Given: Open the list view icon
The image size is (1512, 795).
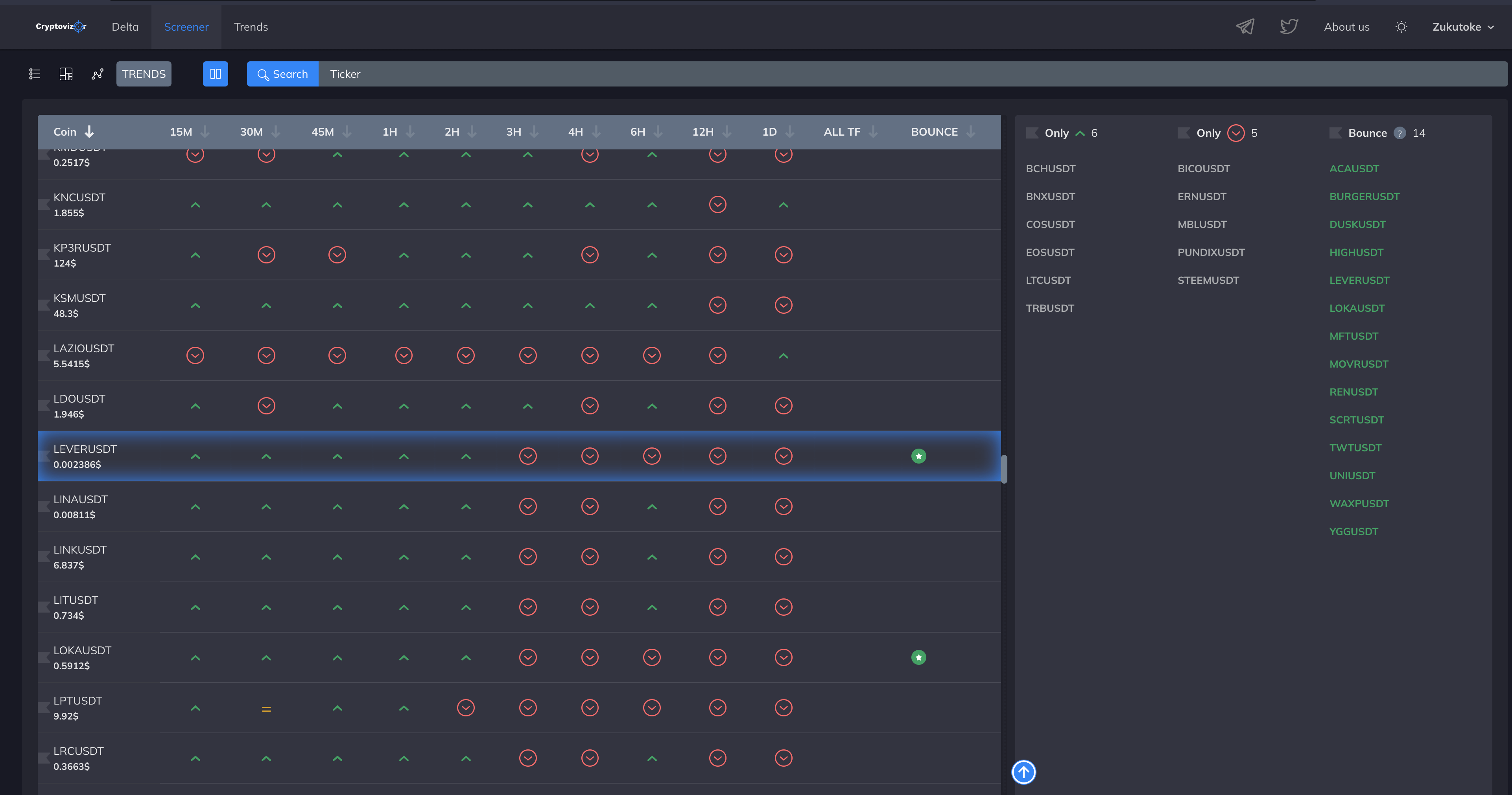Looking at the screenshot, I should tap(35, 74).
